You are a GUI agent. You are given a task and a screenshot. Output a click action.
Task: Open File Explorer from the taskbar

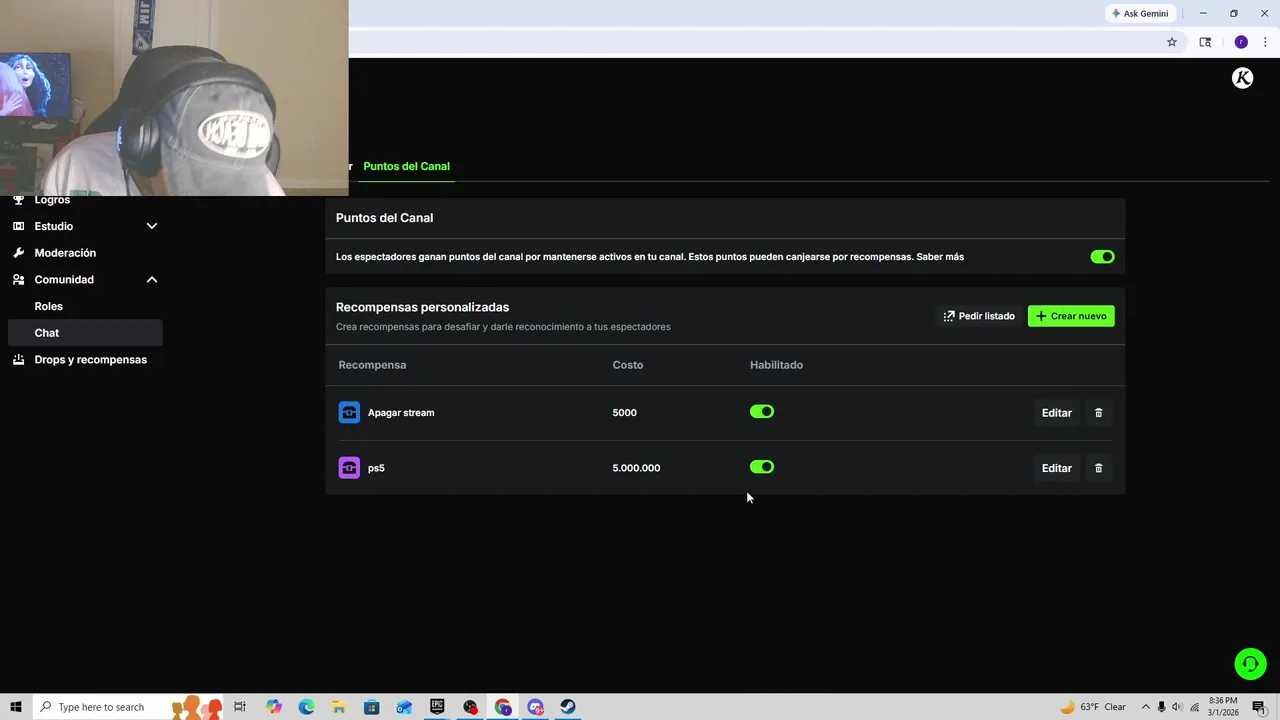pyautogui.click(x=339, y=707)
